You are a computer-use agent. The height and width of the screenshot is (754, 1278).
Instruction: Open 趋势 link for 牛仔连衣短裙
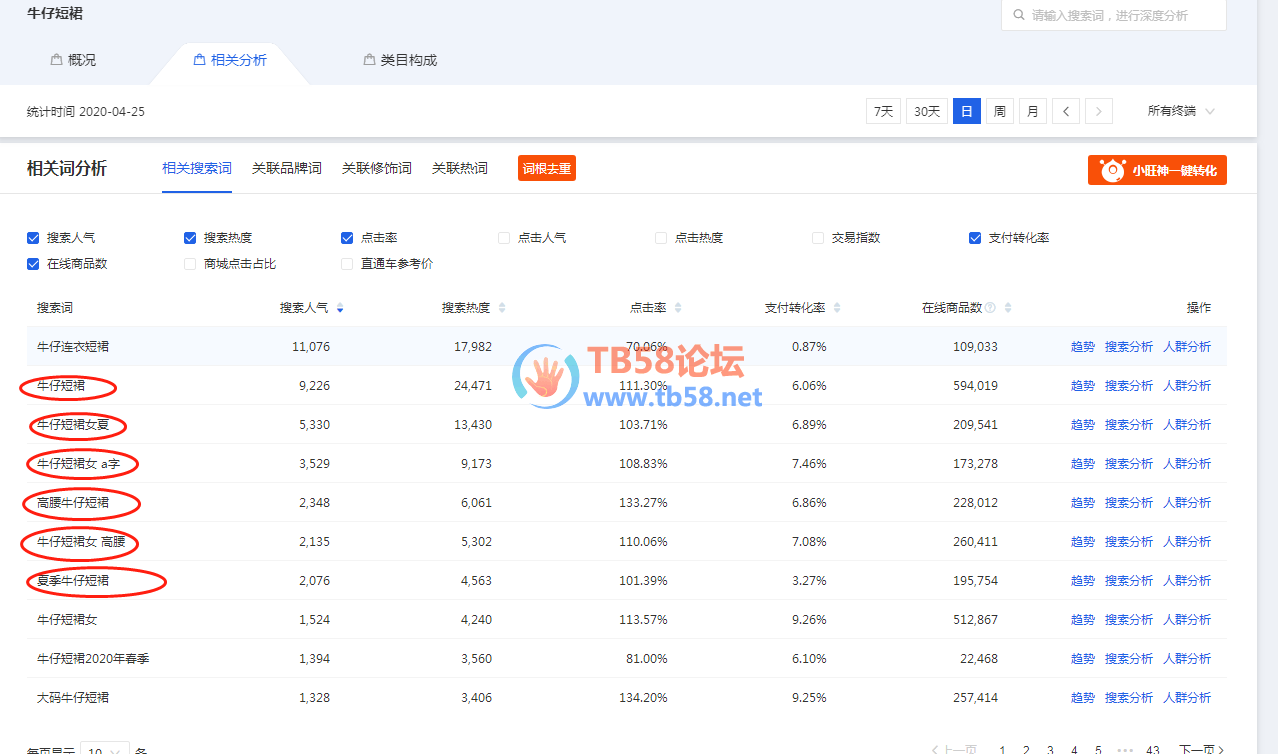pos(1082,347)
